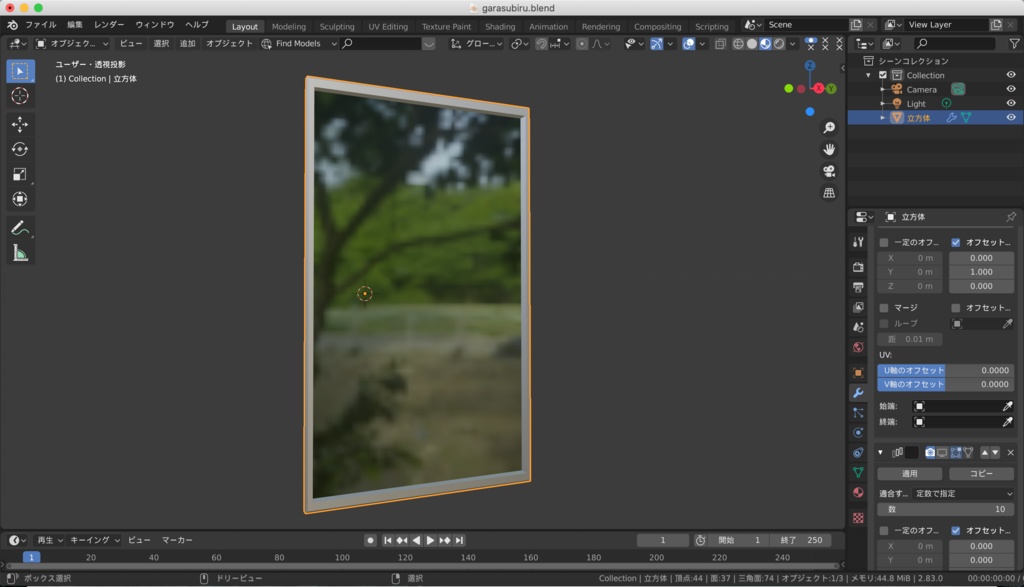
Task: Select the Scale tool
Action: point(20,174)
